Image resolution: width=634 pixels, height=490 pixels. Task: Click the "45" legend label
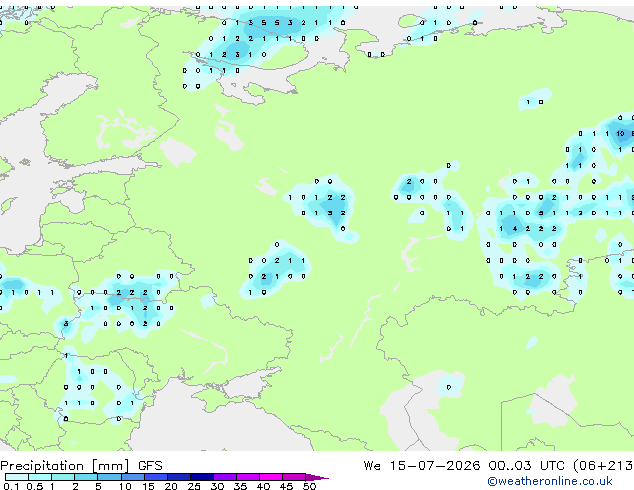point(286,486)
